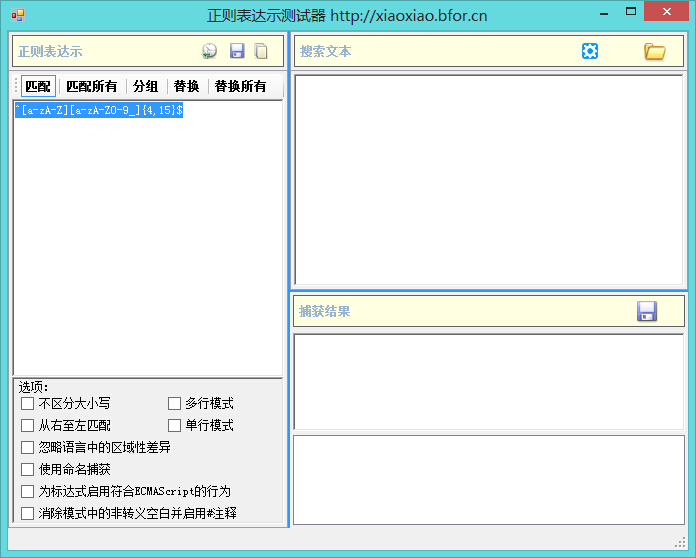Click the 替换 button
Image resolution: width=696 pixels, height=558 pixels.
pos(186,87)
